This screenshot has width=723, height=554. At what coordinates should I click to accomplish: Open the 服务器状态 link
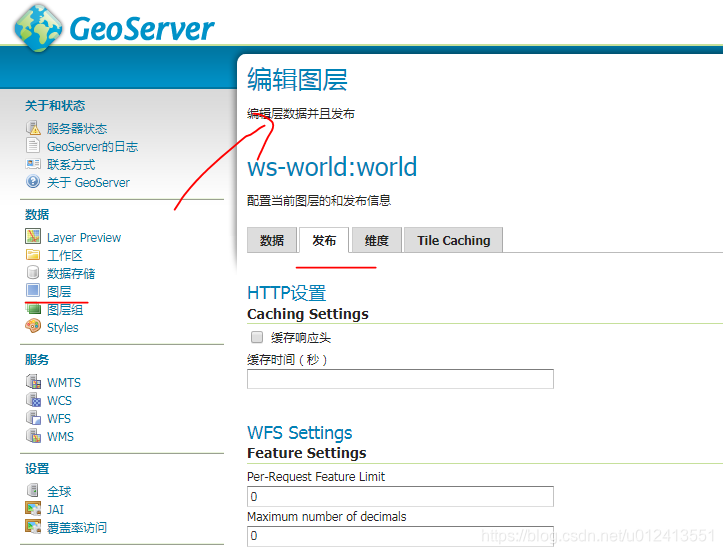[x=77, y=129]
